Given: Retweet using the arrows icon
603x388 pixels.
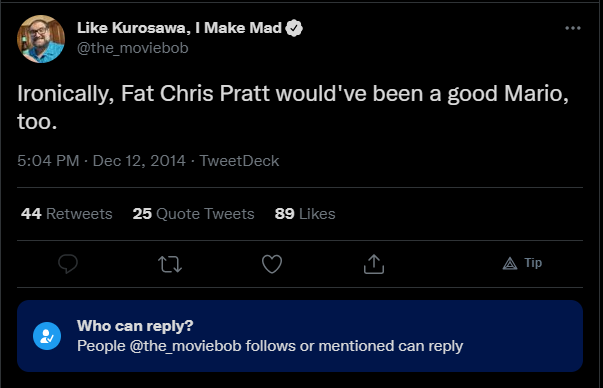Looking at the screenshot, I should (170, 264).
